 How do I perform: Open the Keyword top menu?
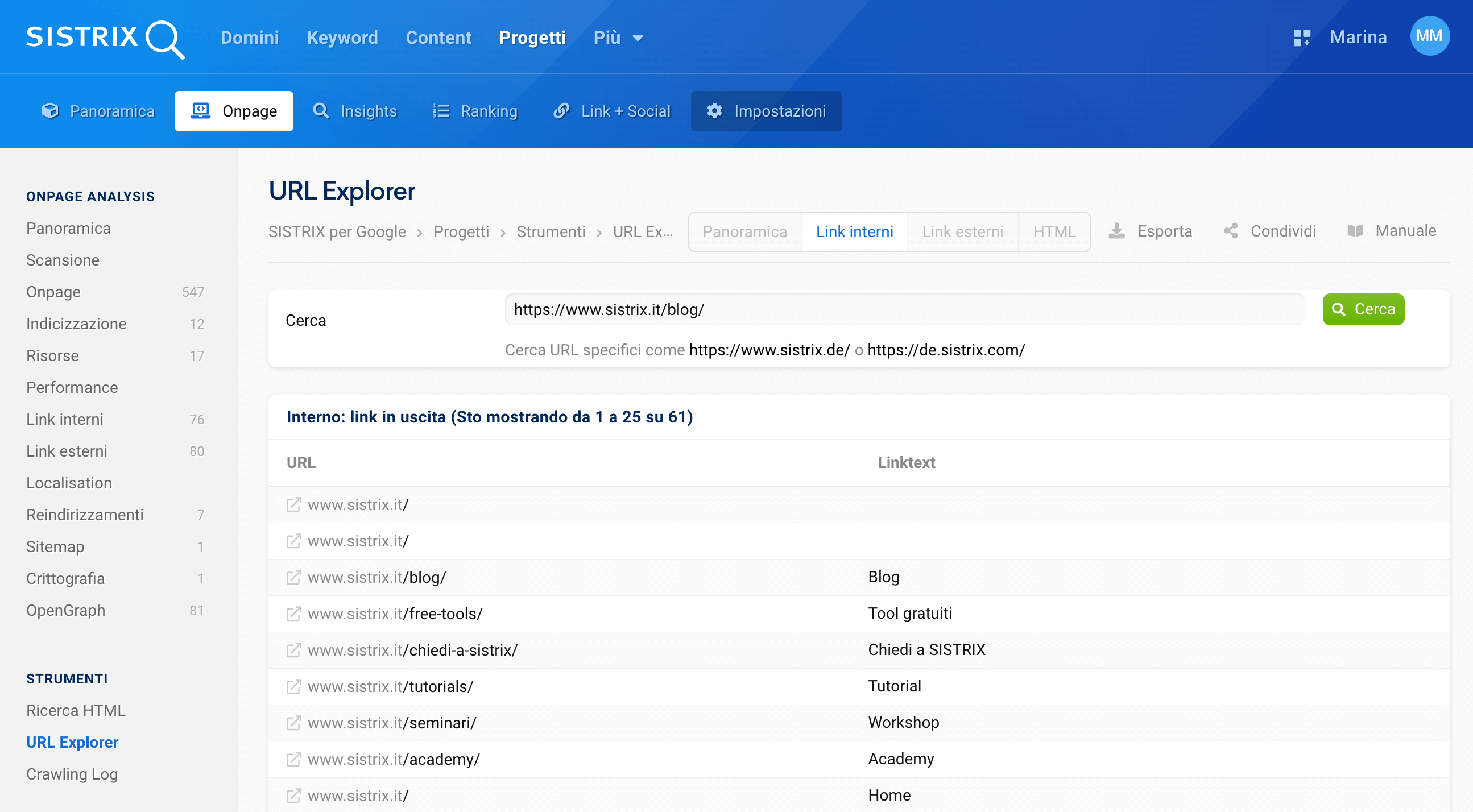[342, 38]
